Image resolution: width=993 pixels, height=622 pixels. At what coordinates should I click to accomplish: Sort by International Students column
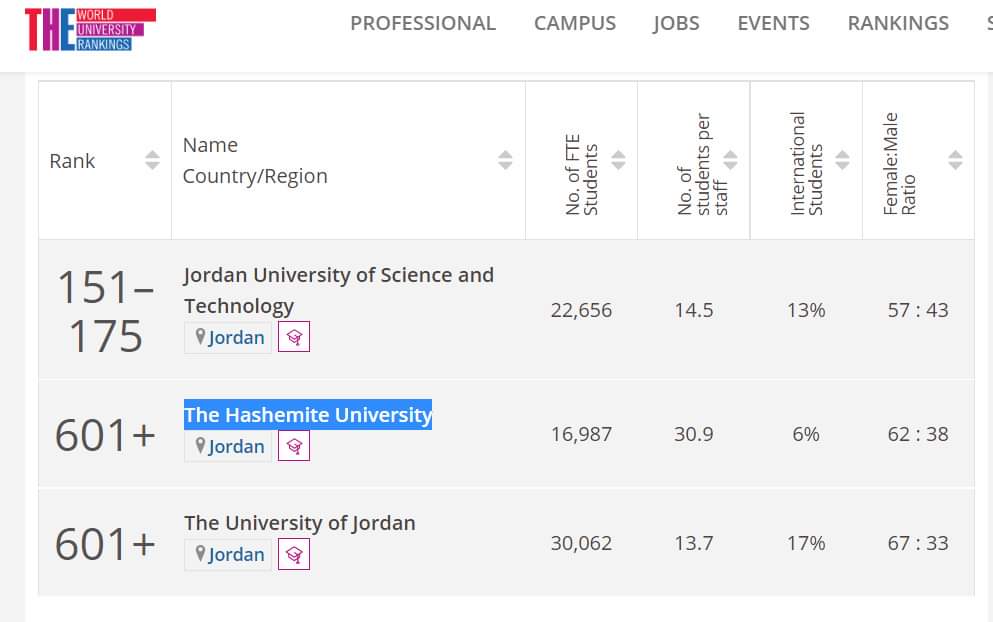[x=842, y=160]
